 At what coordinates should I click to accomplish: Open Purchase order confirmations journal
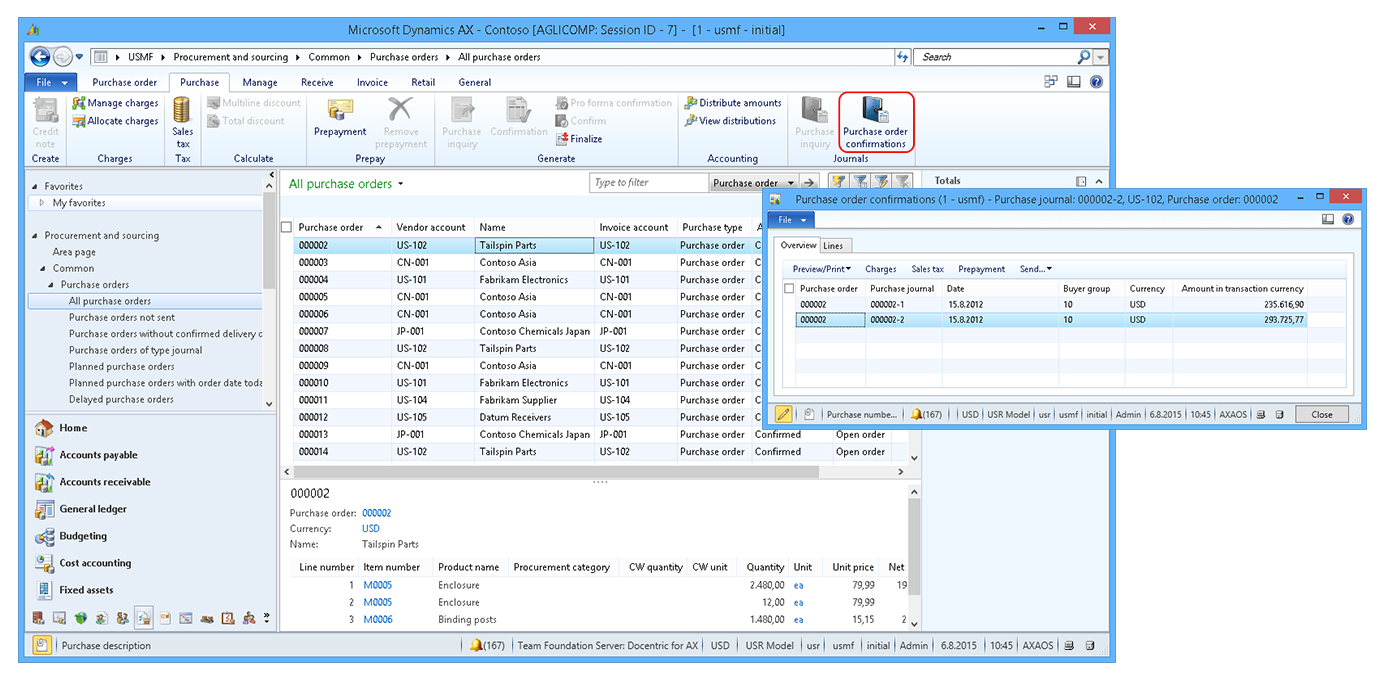(875, 123)
